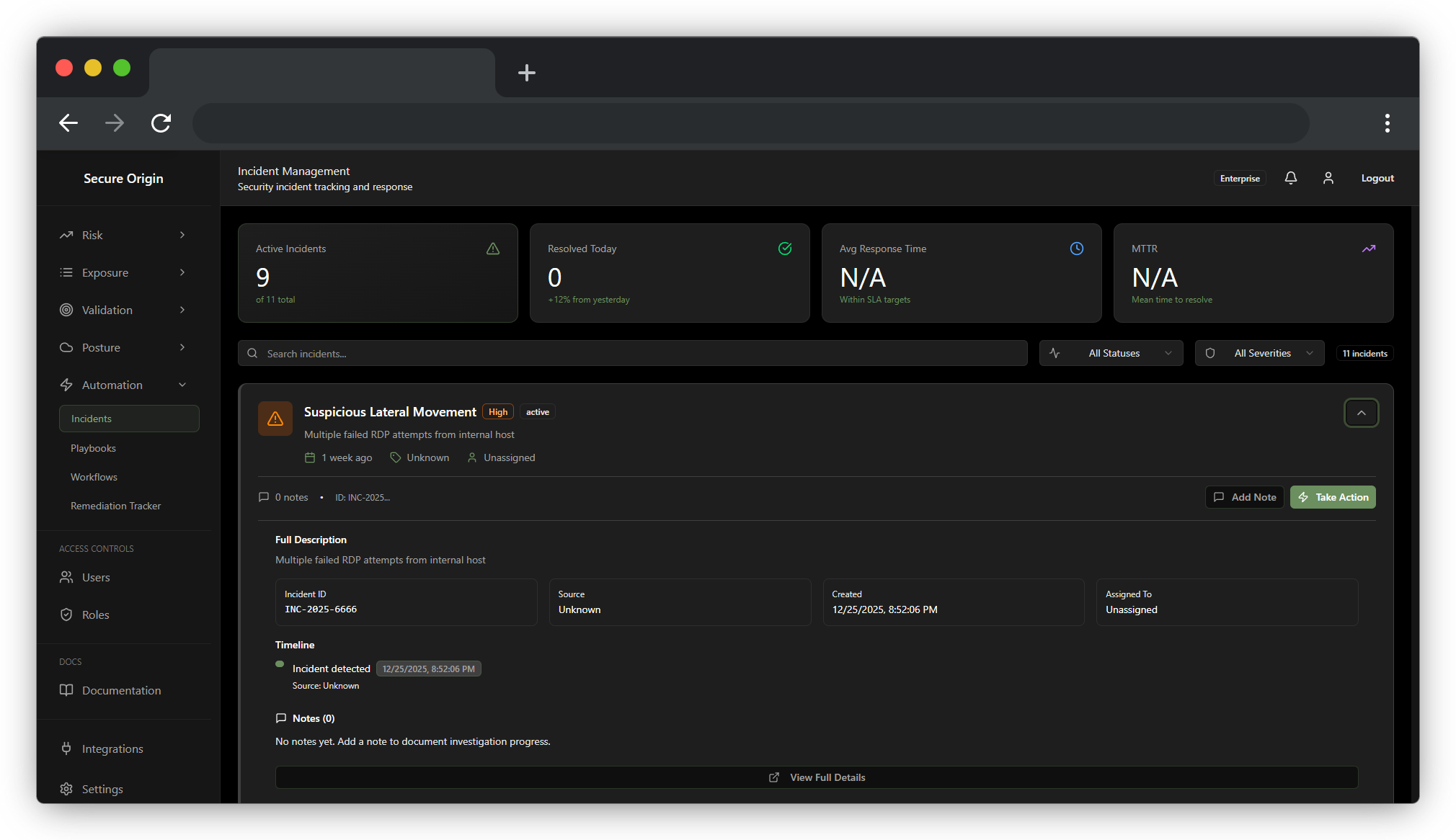
Task: Click the notifications bell icon
Action: pyautogui.click(x=1290, y=178)
